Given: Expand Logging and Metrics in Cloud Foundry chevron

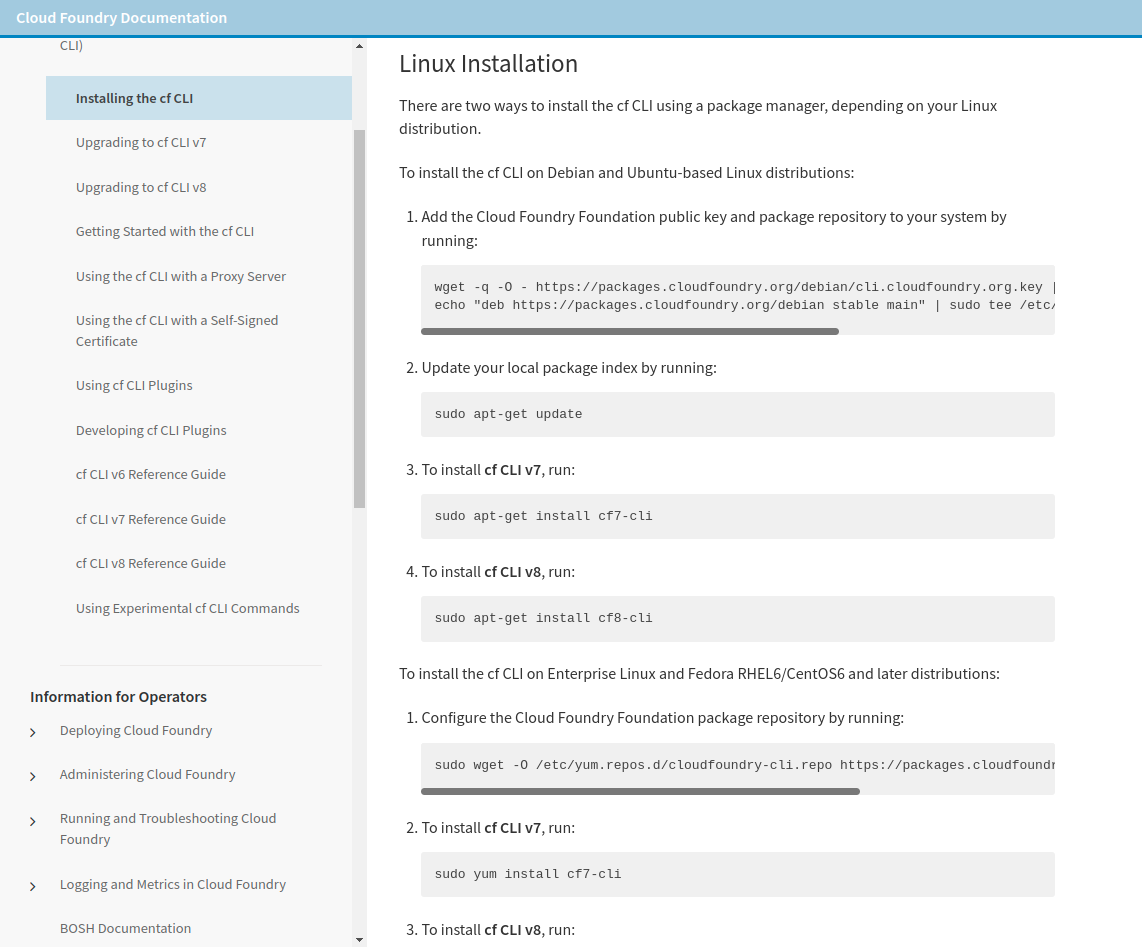Looking at the screenshot, I should click(33, 886).
